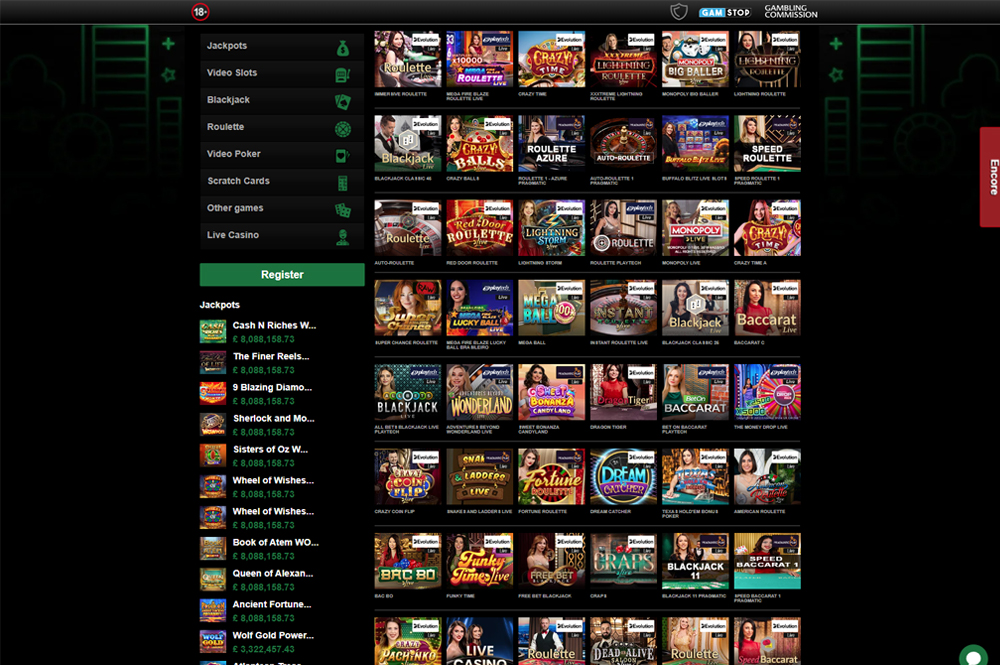The width and height of the screenshot is (1000, 665).
Task: Click the cards icon beside Blackjack
Action: pos(342,102)
